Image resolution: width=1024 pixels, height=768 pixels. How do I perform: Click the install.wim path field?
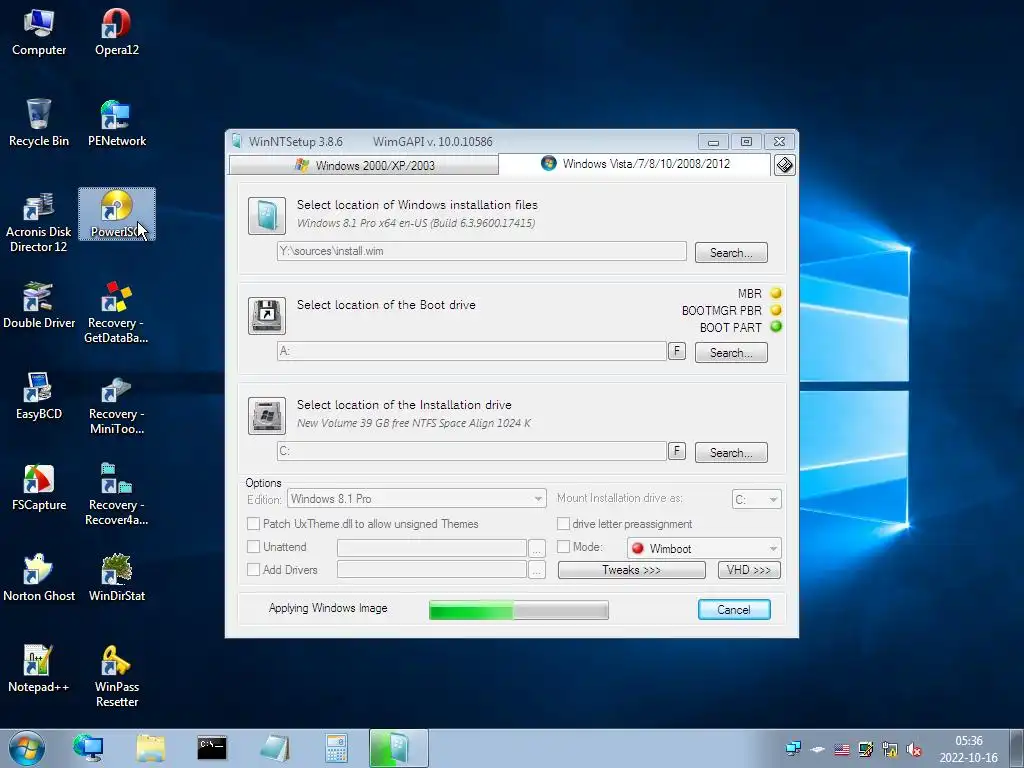(x=481, y=251)
